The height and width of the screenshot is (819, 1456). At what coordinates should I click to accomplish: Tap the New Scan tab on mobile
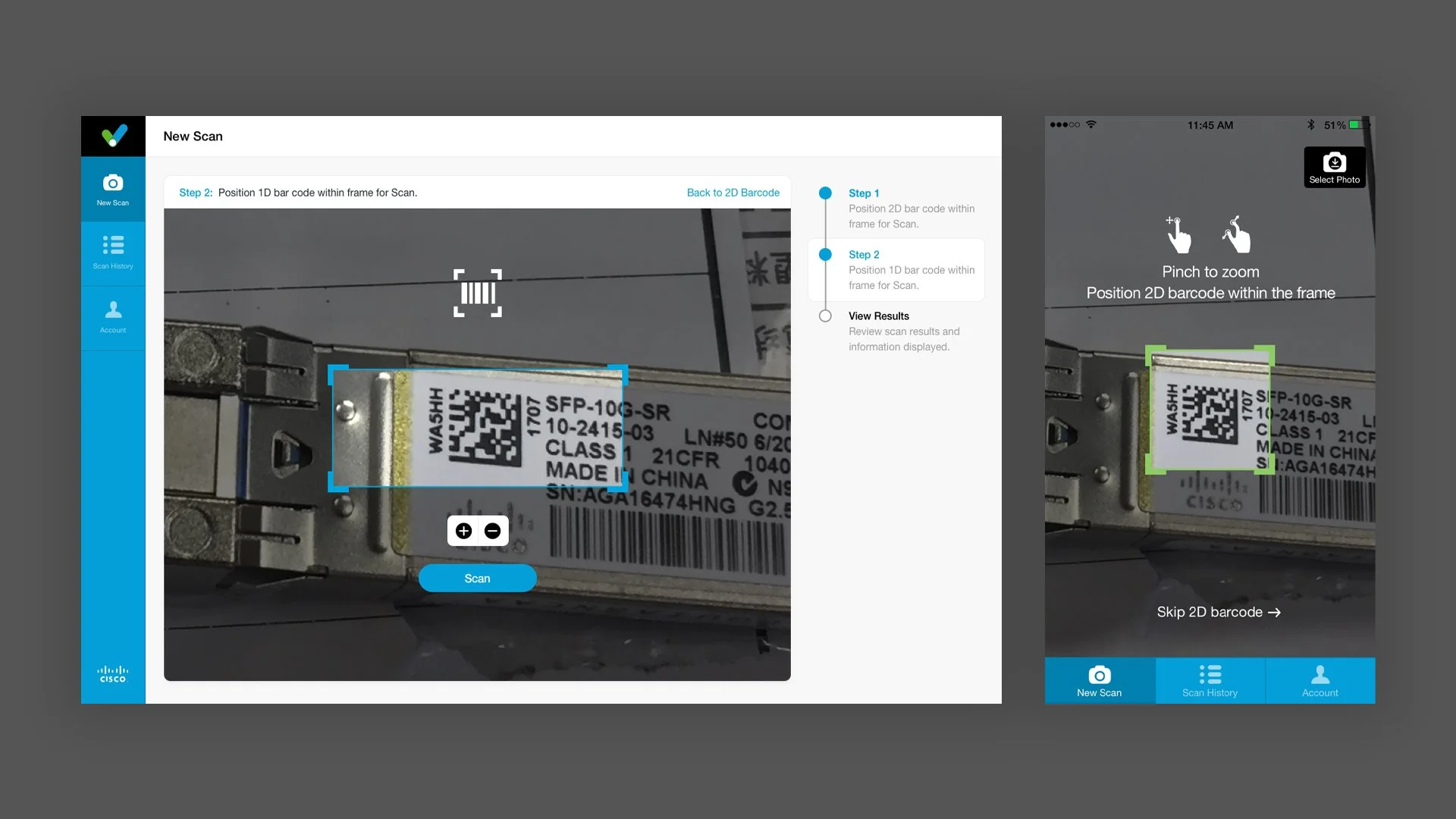[x=1099, y=681]
